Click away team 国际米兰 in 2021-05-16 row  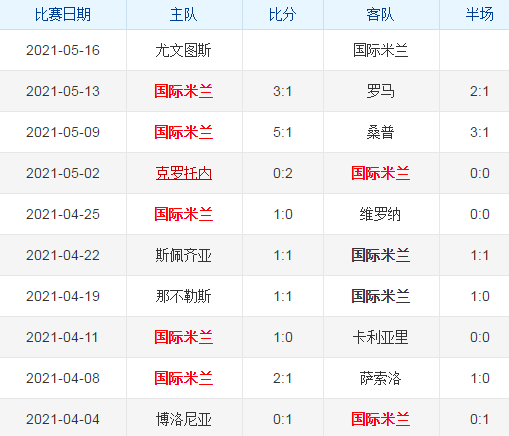point(381,50)
